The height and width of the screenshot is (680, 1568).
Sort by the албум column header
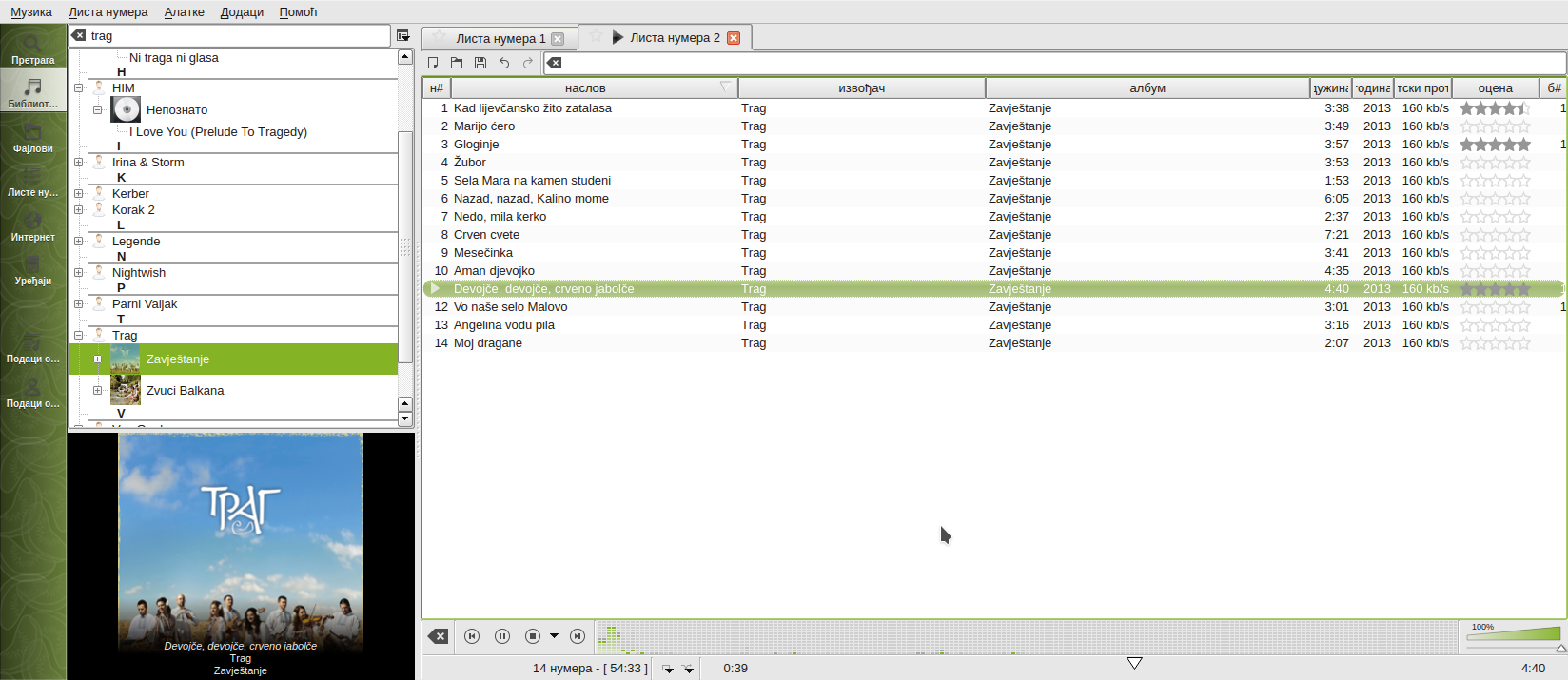[x=1147, y=88]
